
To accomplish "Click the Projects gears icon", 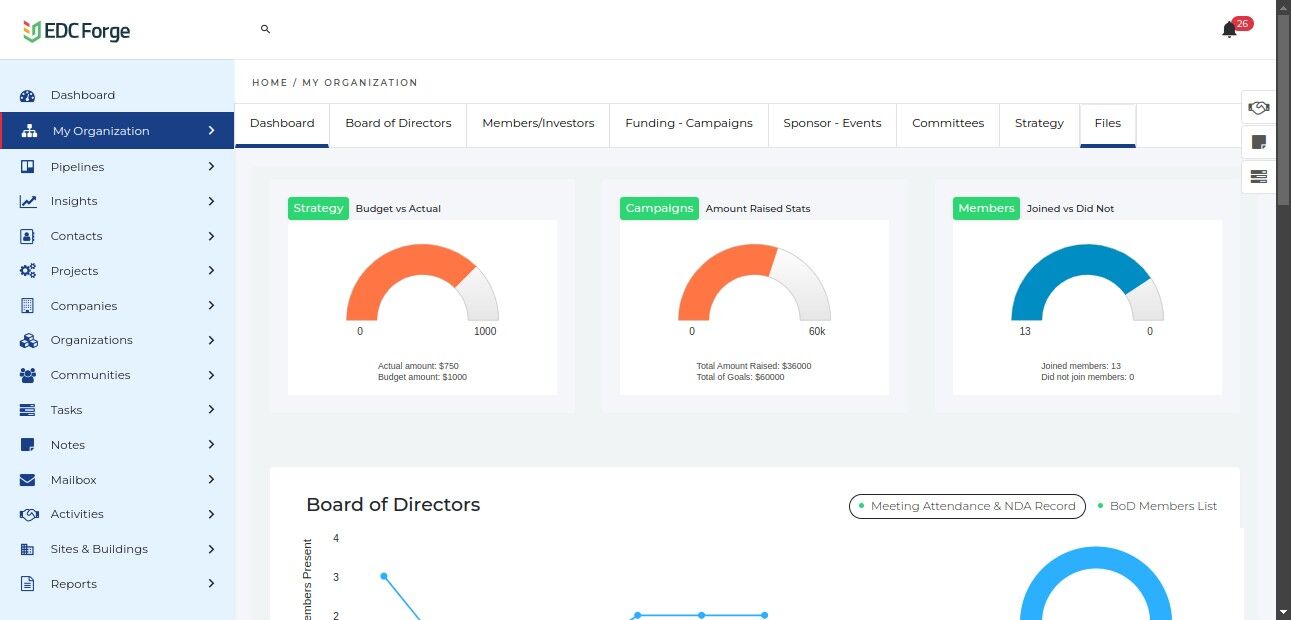I will 29,271.
